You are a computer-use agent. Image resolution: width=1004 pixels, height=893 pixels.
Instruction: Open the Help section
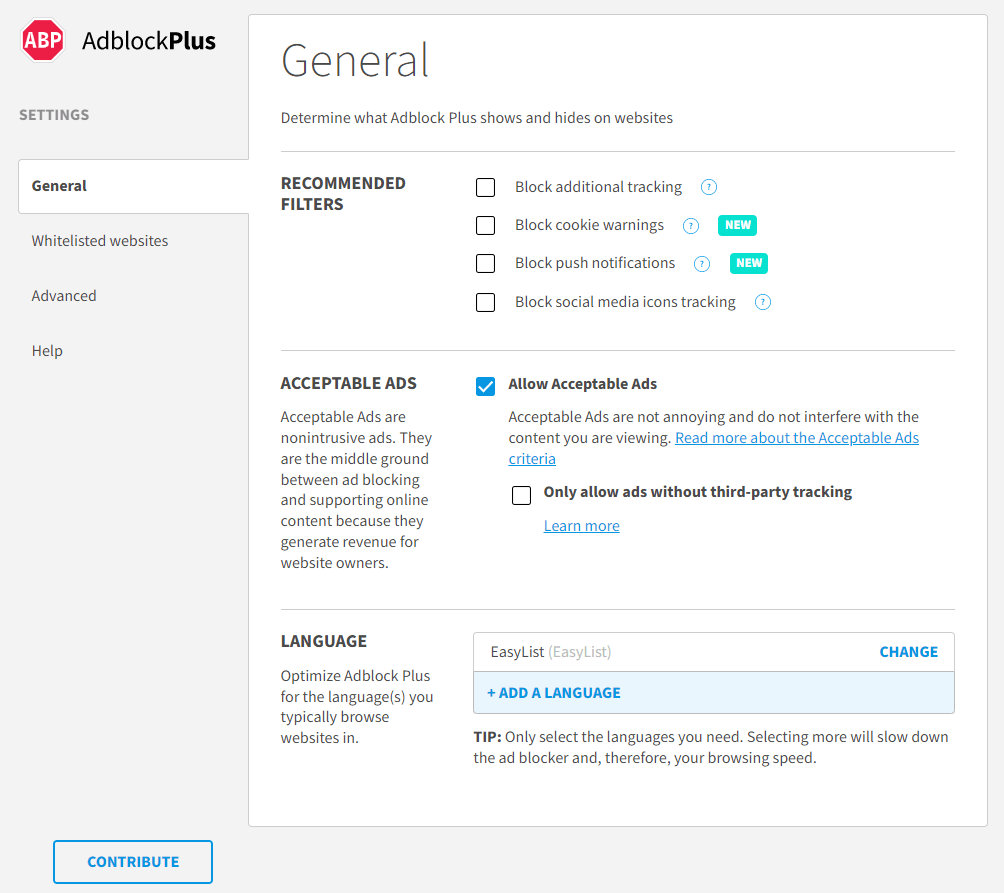[47, 350]
